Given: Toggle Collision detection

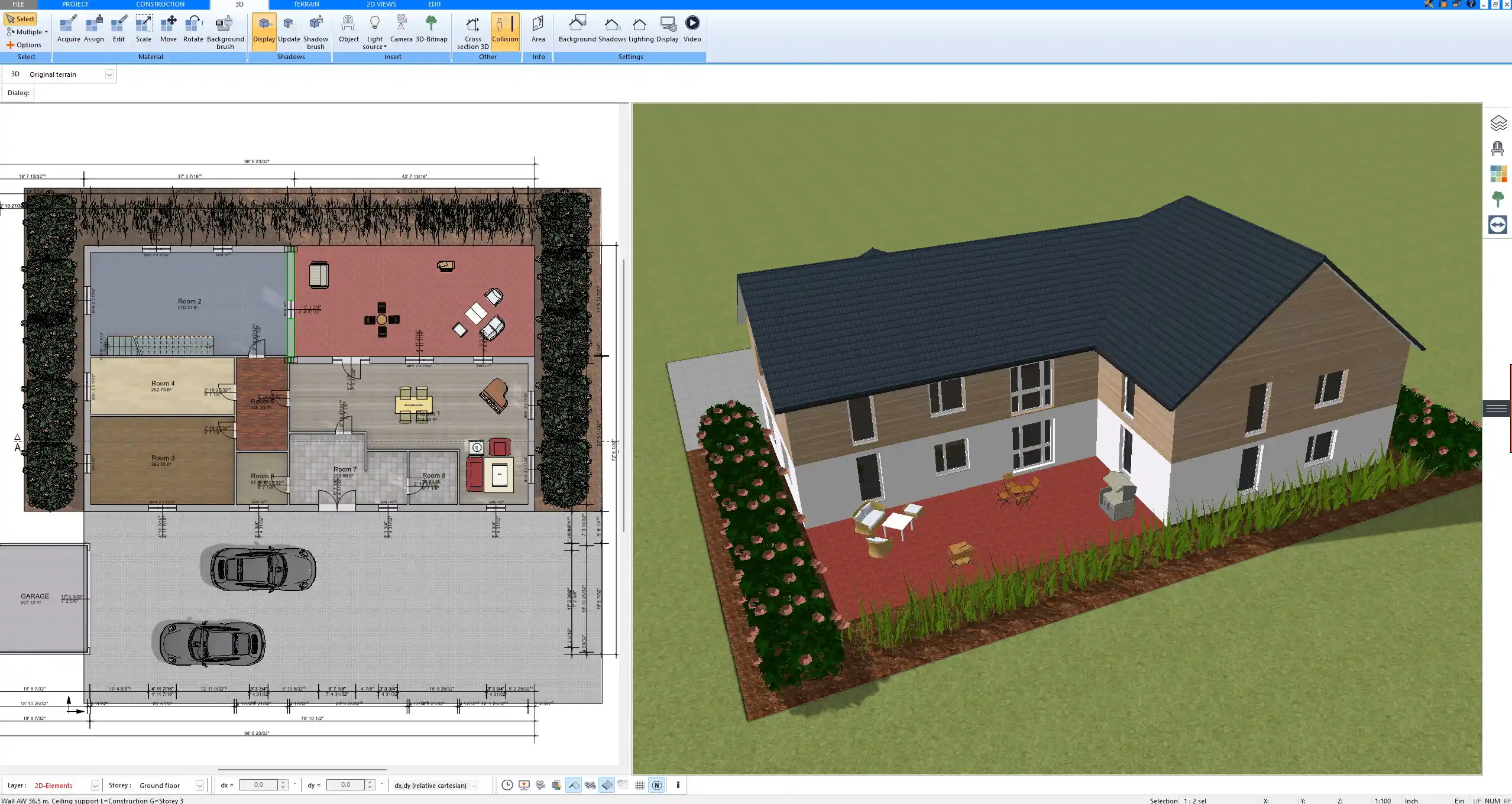Looking at the screenshot, I should pos(505,31).
